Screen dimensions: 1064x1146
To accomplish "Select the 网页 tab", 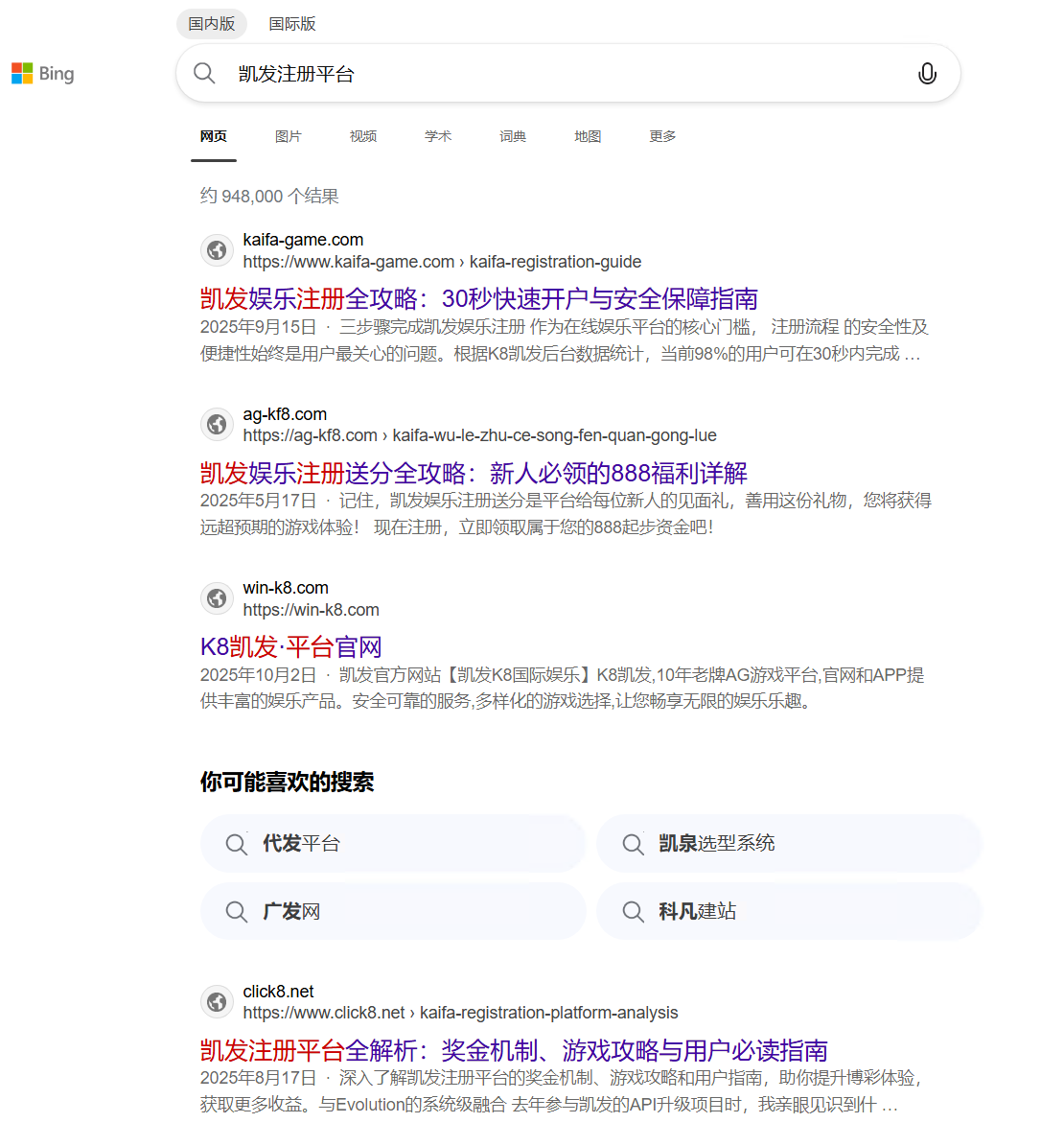I will (x=214, y=137).
